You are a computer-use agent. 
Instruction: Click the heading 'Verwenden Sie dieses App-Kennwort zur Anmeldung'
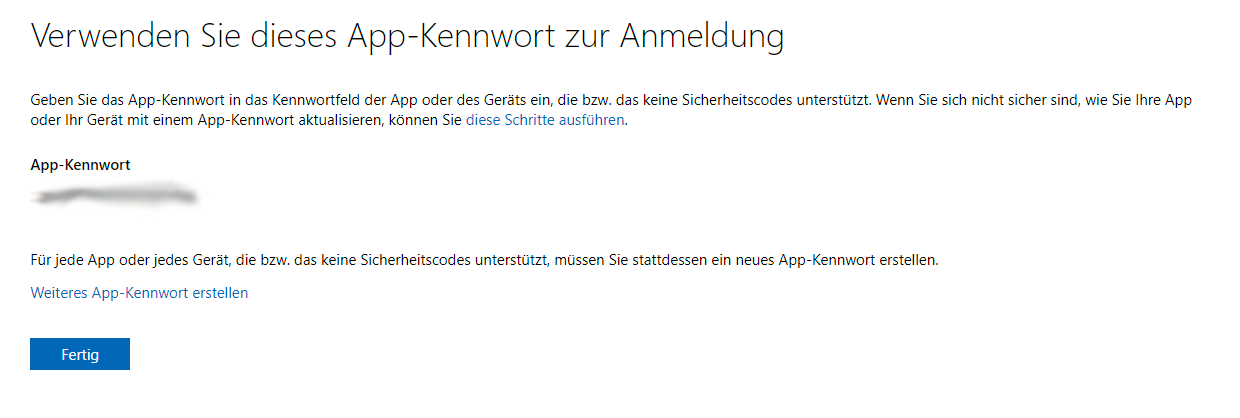(x=407, y=37)
